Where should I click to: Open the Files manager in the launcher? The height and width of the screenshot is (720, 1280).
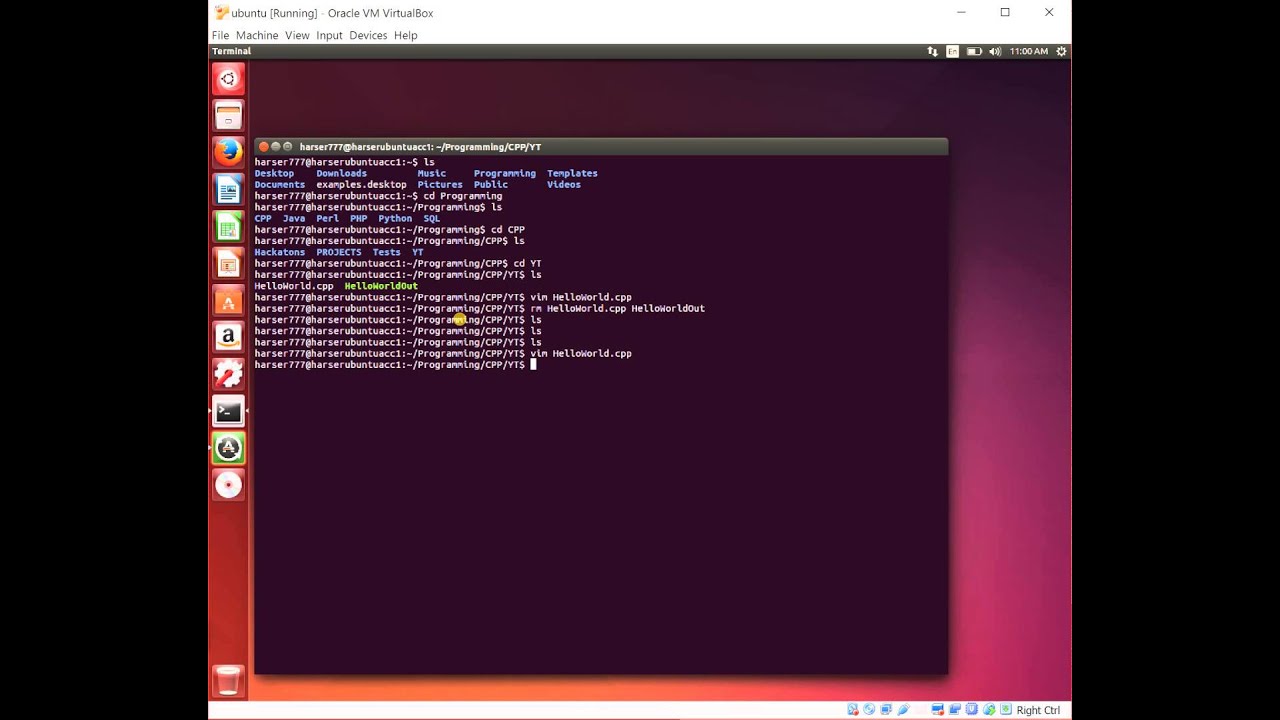(228, 116)
